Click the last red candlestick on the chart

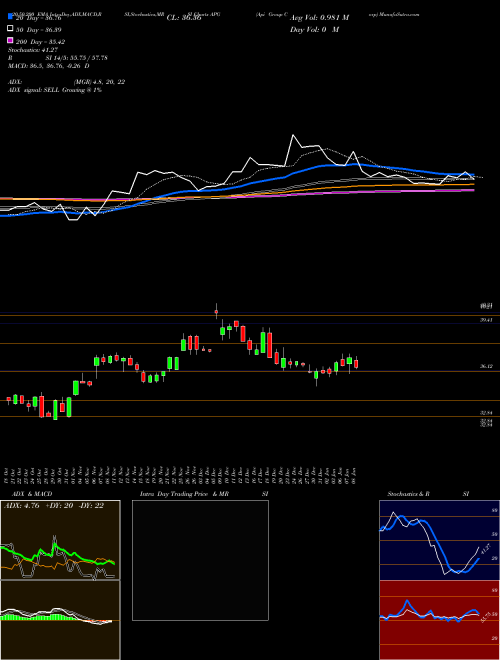[356, 364]
